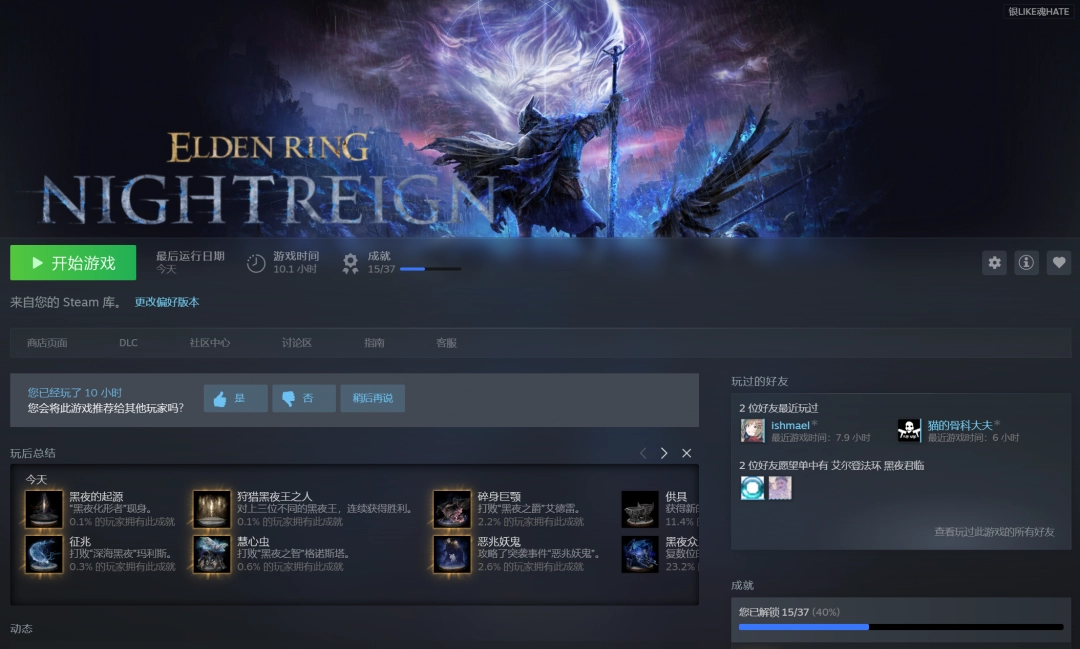Screen dimensions: 1080x649
Task: Click the 黑夜的起源 achievement title
Action: 96,496
